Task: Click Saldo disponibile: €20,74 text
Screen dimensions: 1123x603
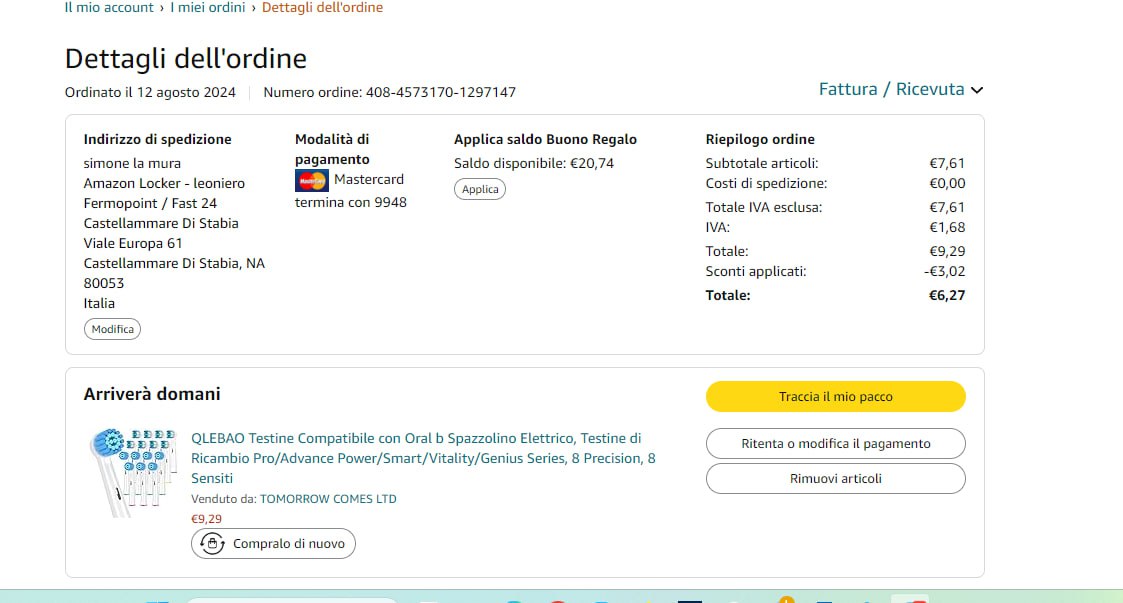Action: [x=534, y=163]
